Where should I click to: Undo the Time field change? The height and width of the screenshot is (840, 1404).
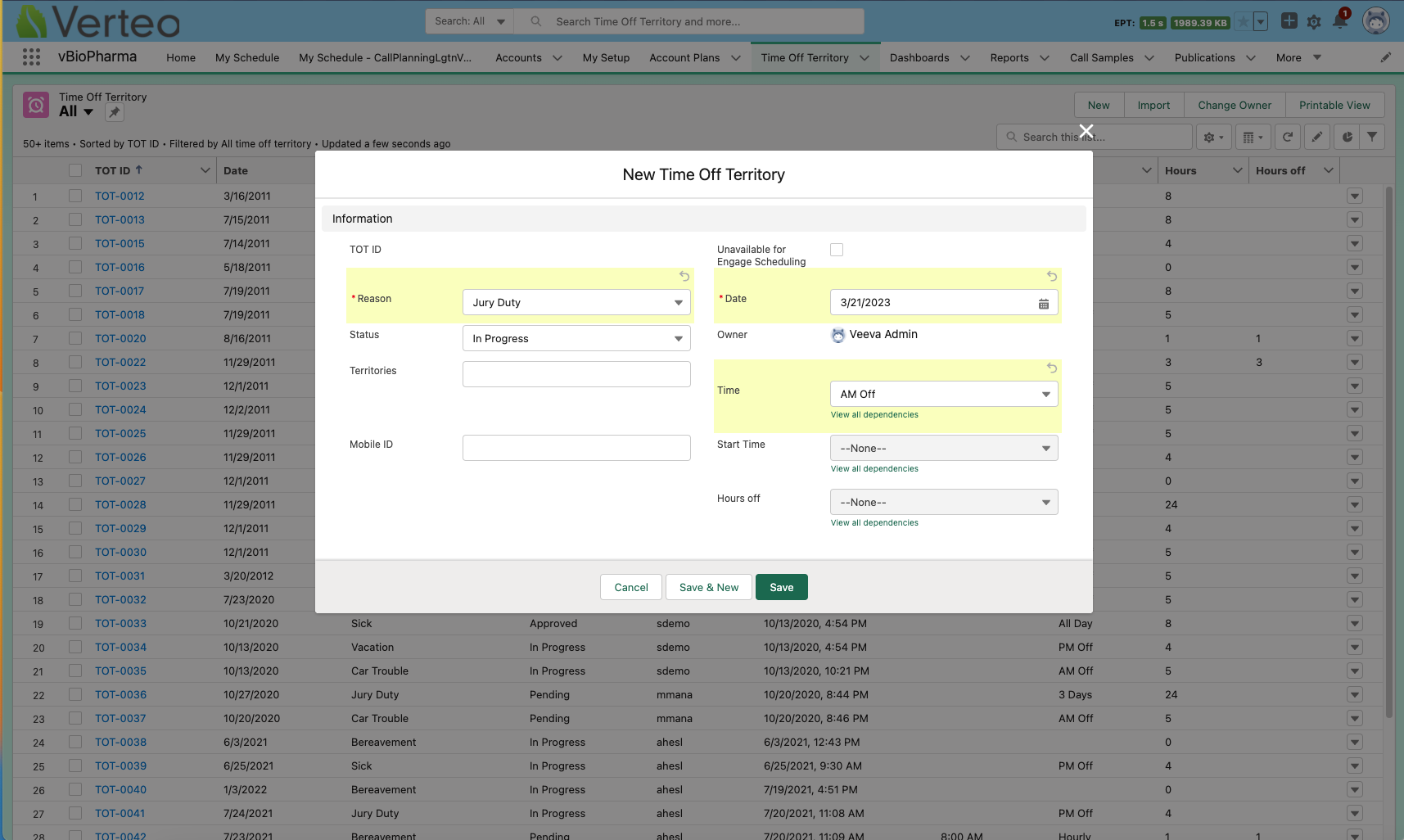pos(1051,368)
